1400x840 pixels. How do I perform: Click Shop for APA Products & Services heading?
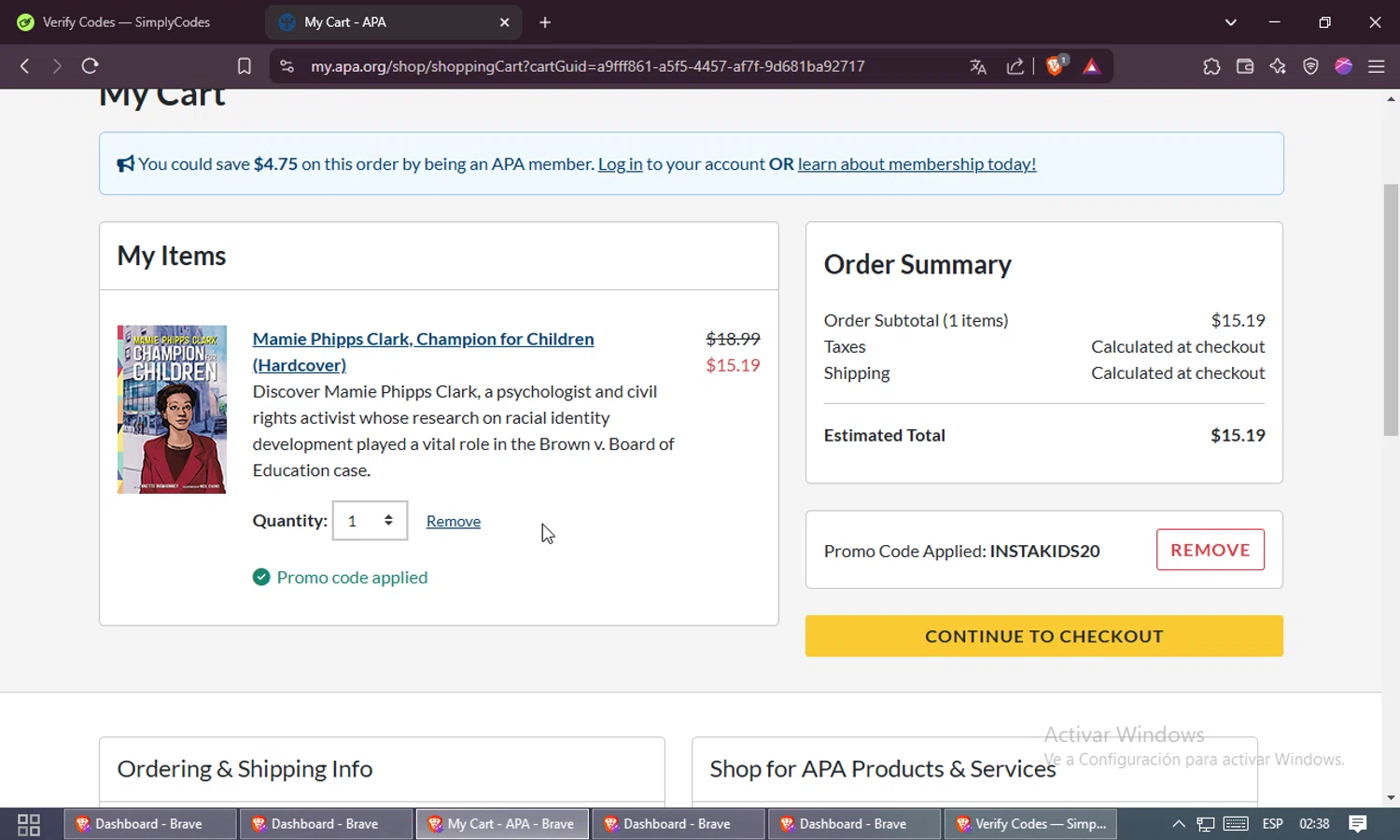[883, 769]
